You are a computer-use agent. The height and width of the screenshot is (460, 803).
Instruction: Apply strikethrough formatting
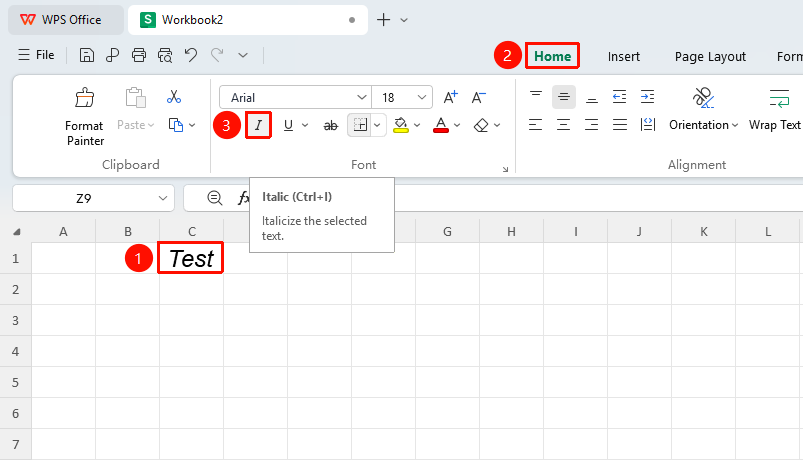pos(331,126)
